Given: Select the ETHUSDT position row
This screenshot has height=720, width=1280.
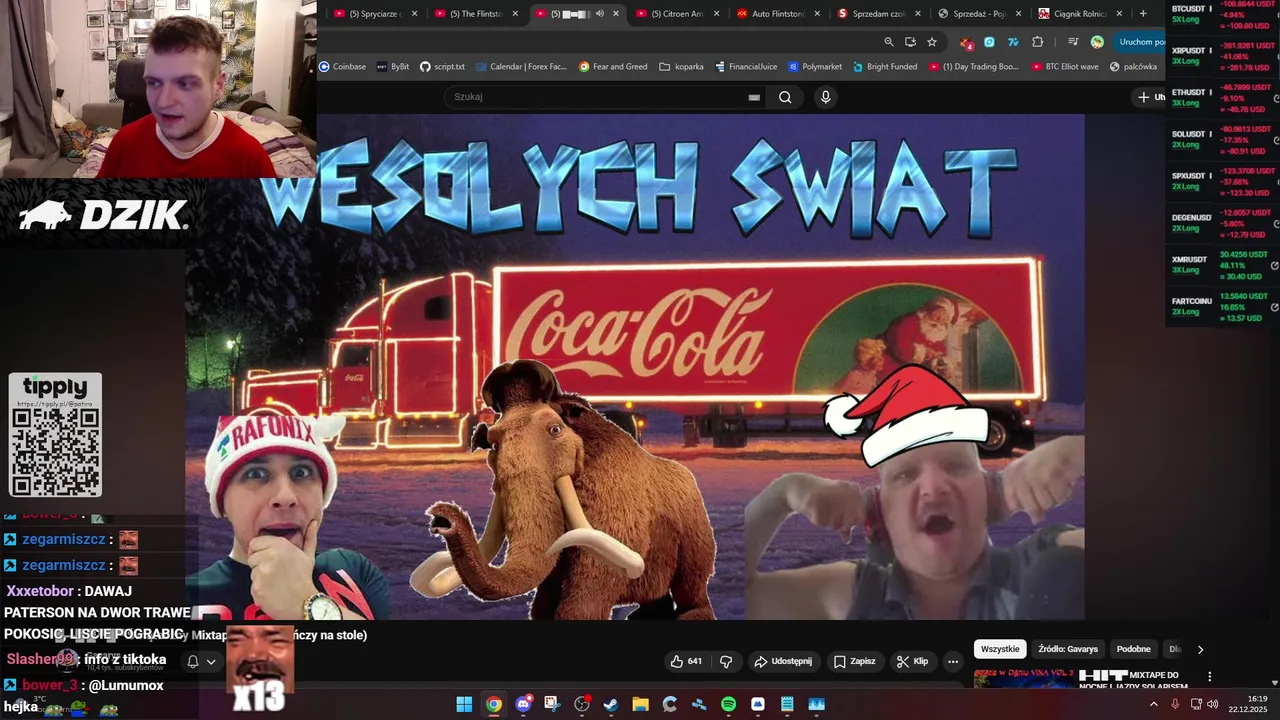Looking at the screenshot, I should click(1225, 98).
